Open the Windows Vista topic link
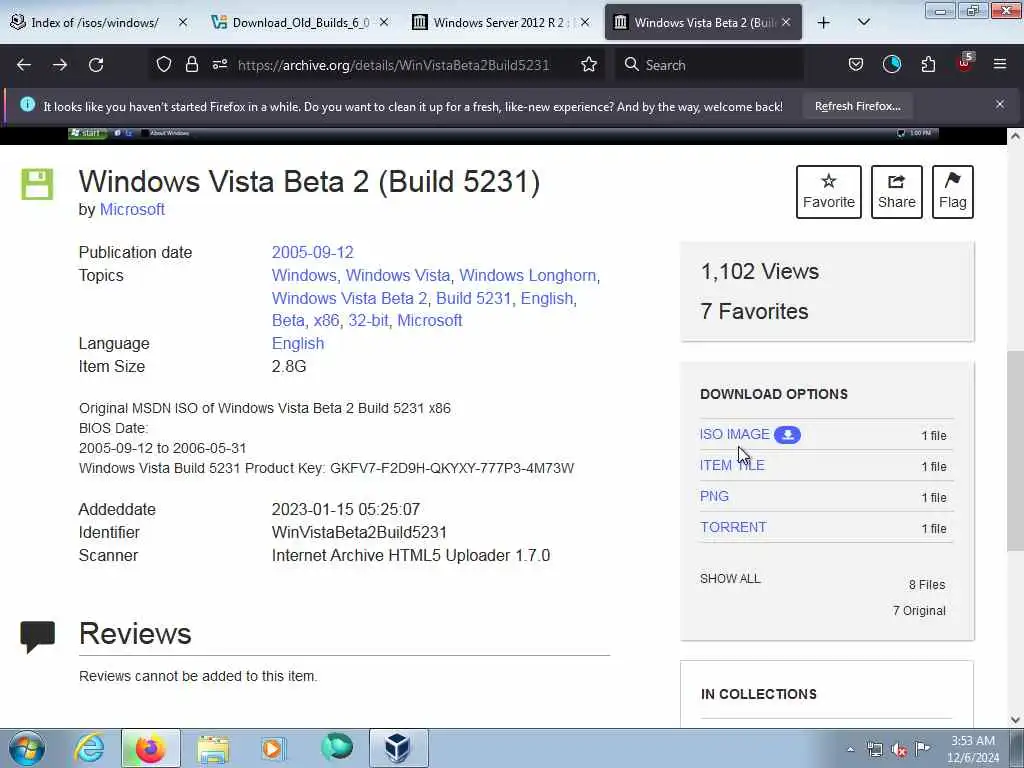 (x=398, y=276)
